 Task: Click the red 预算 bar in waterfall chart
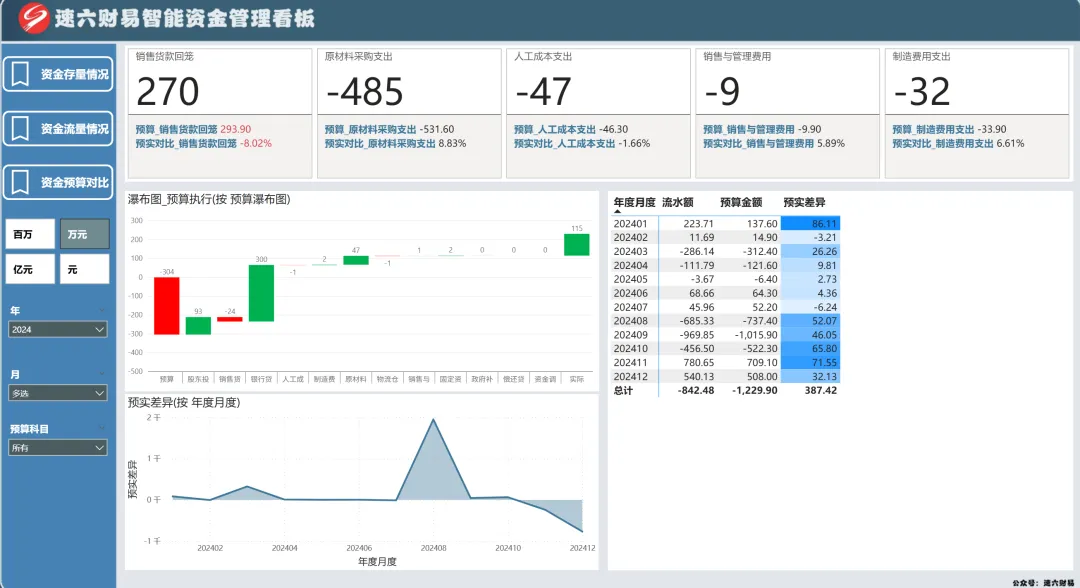click(x=167, y=305)
